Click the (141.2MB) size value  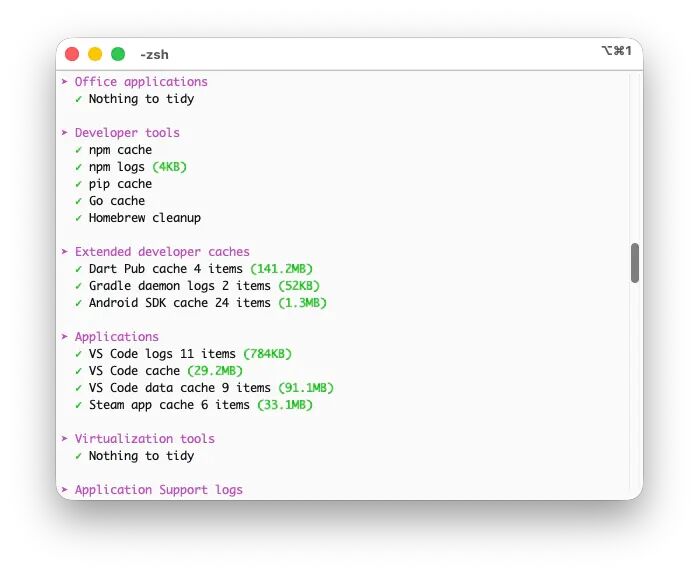(281, 269)
